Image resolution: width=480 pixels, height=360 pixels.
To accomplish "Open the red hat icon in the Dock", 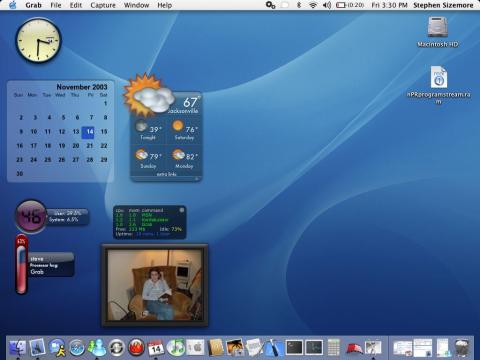I will click(x=354, y=348).
